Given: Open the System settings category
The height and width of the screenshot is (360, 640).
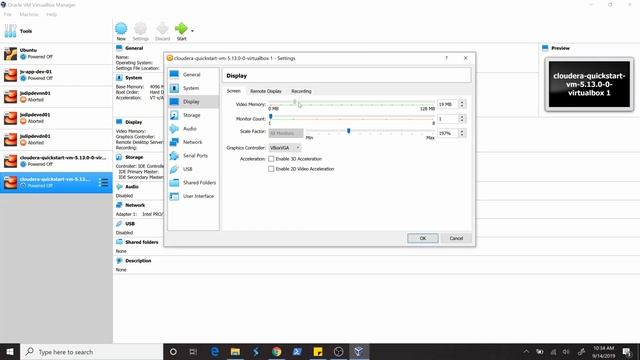Looking at the screenshot, I should [193, 88].
